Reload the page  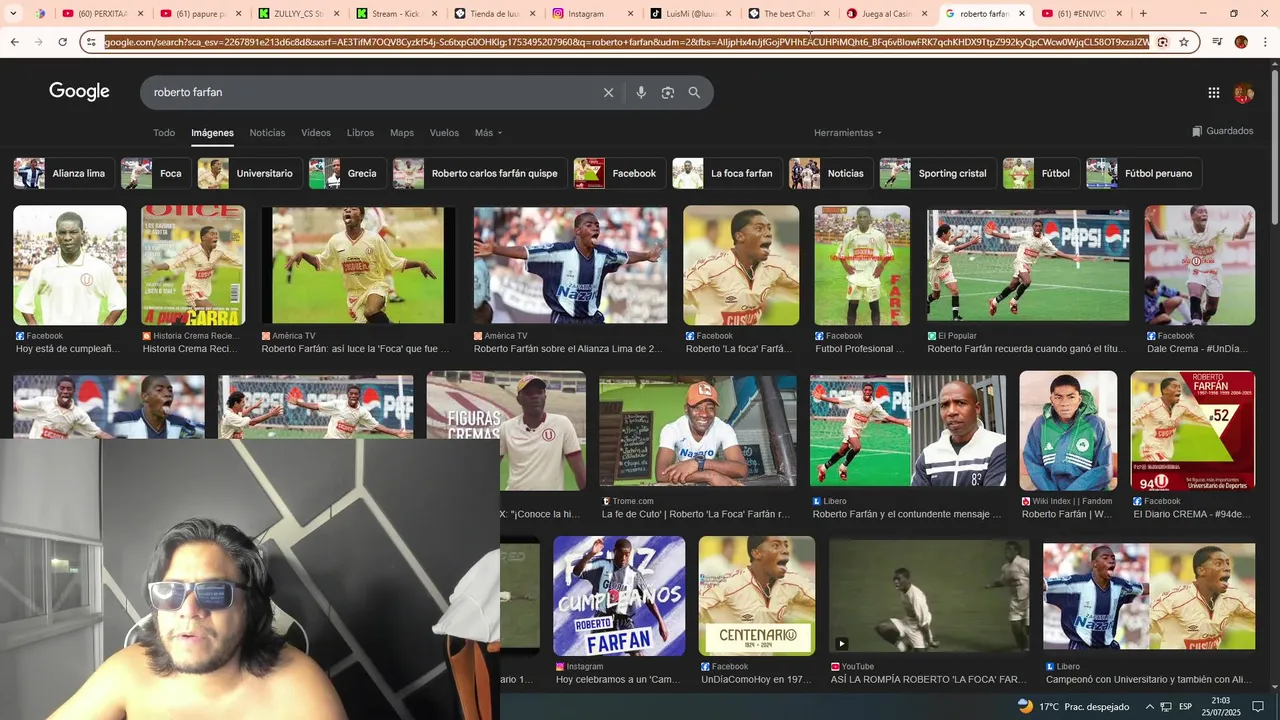pyautogui.click(x=62, y=42)
